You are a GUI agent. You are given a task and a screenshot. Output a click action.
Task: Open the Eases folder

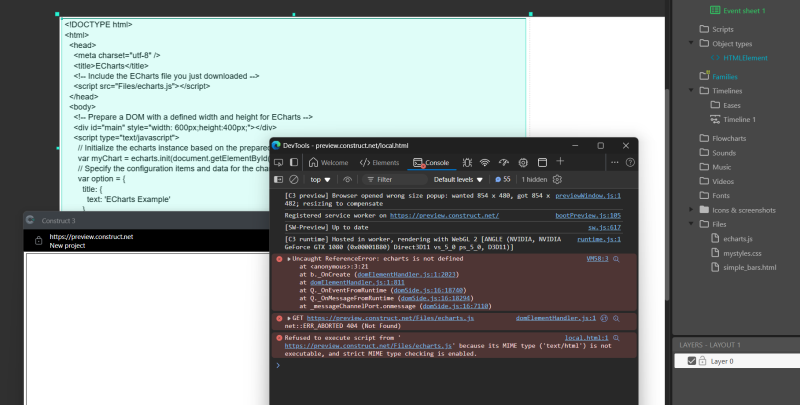(725, 105)
